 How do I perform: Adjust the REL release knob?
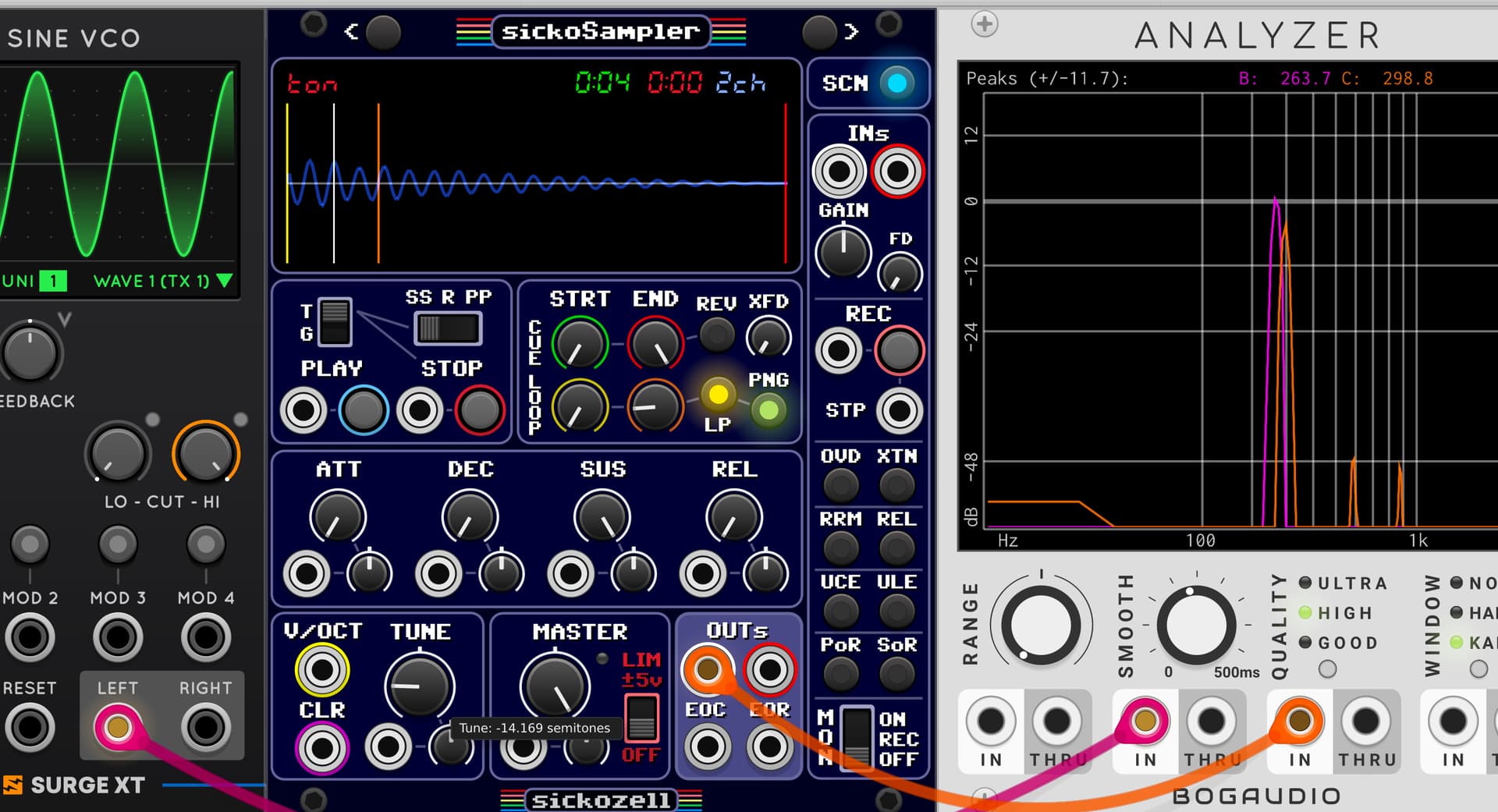point(734,517)
